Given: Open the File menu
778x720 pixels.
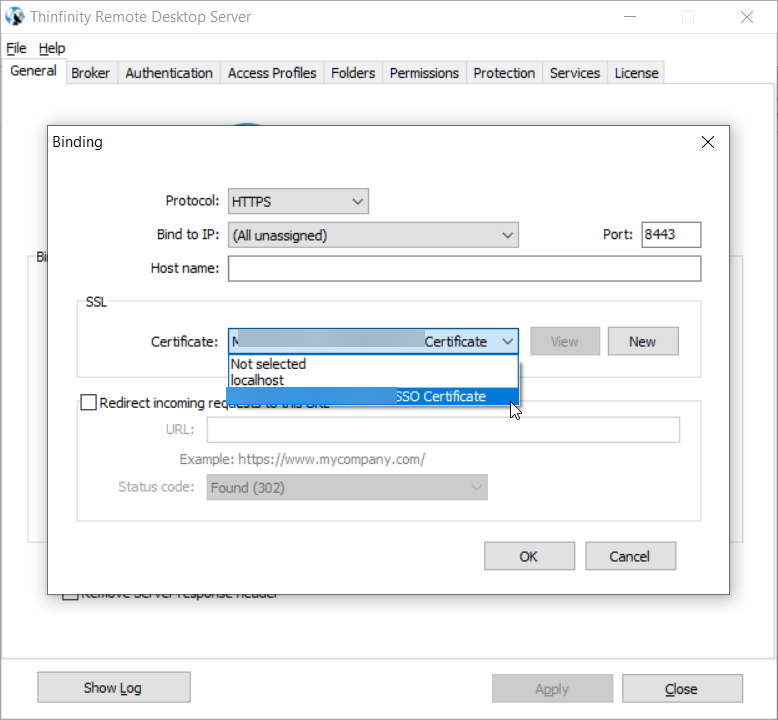Looking at the screenshot, I should (x=16, y=48).
